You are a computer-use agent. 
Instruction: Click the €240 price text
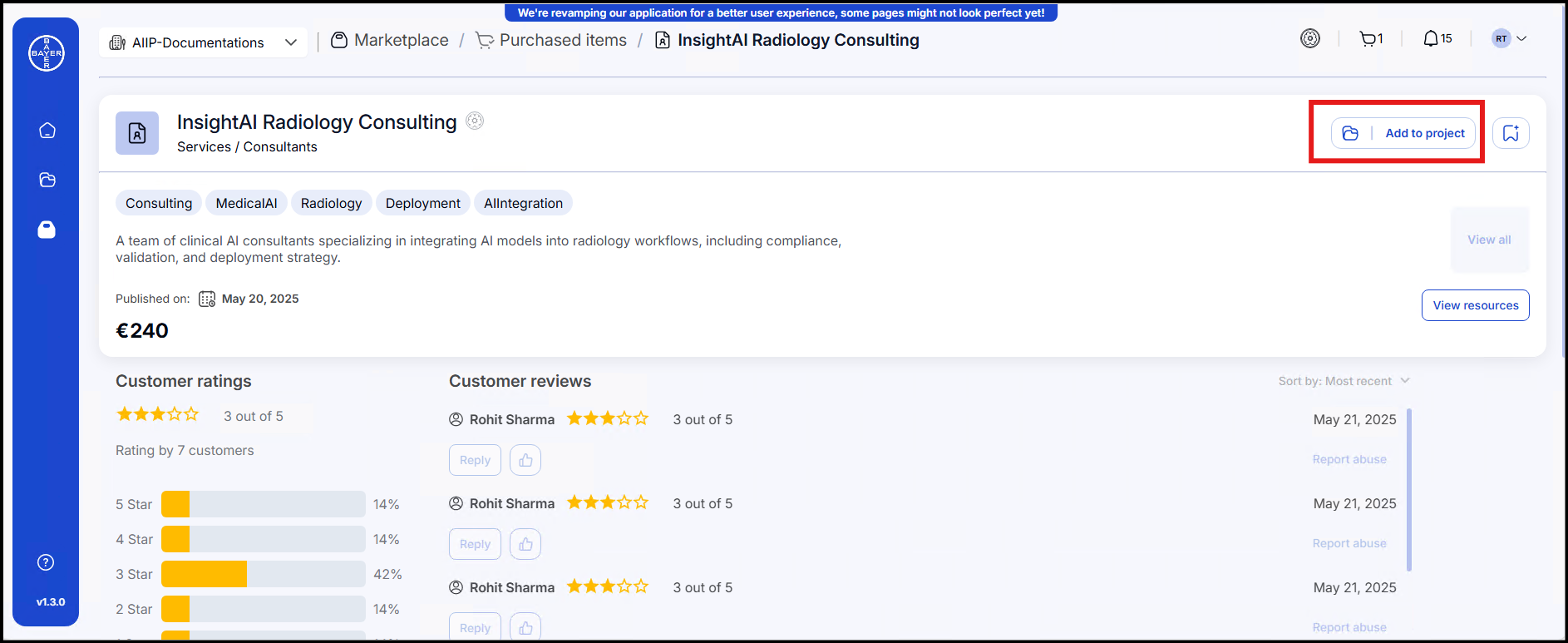coord(142,331)
